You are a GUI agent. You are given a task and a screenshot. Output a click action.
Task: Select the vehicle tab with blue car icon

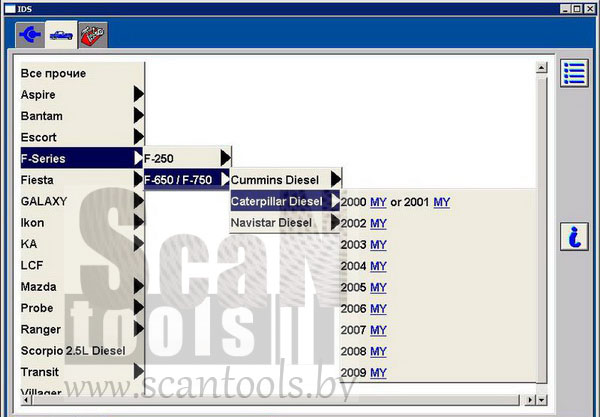click(x=61, y=35)
